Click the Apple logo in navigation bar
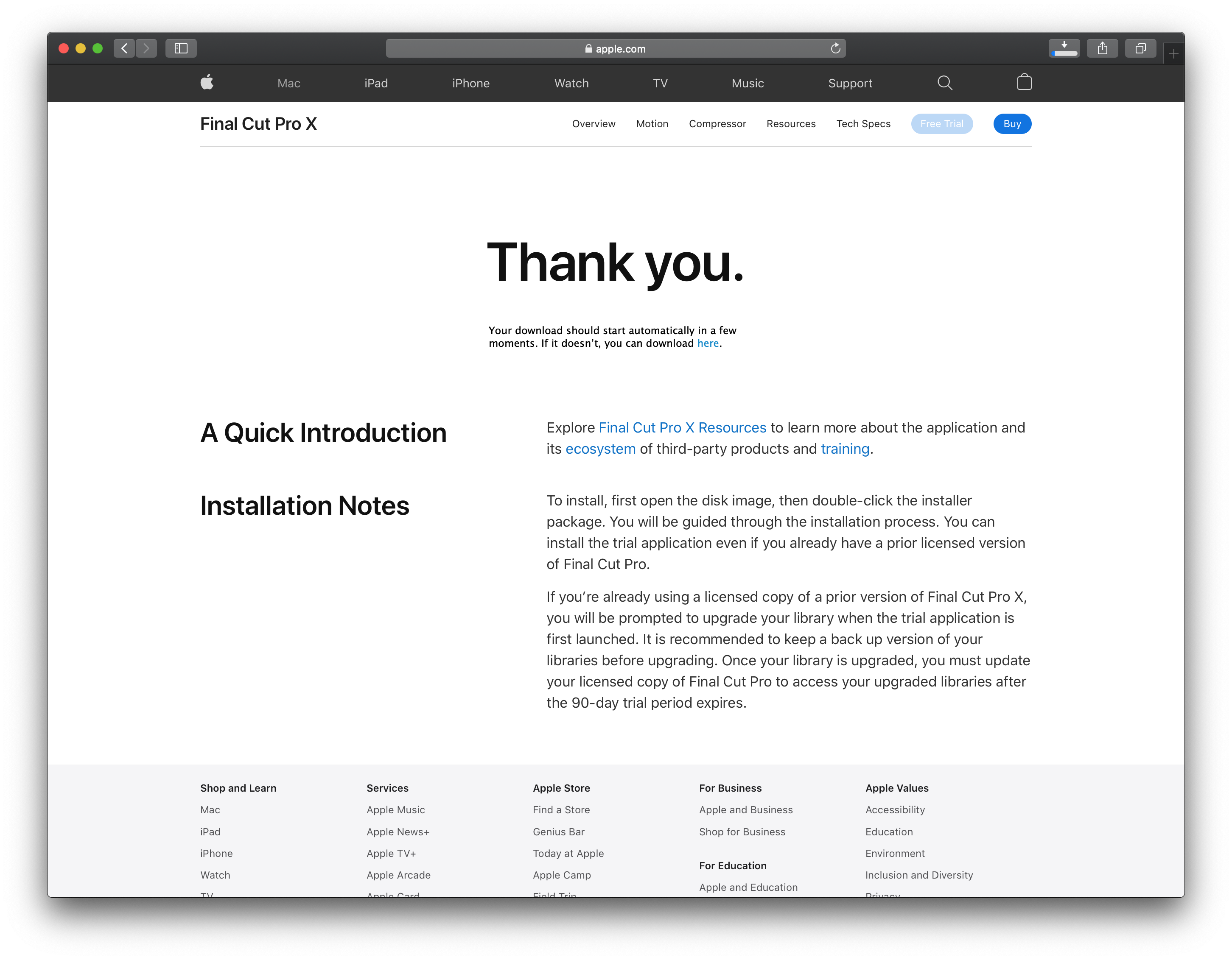Image resolution: width=1232 pixels, height=960 pixels. (x=207, y=82)
